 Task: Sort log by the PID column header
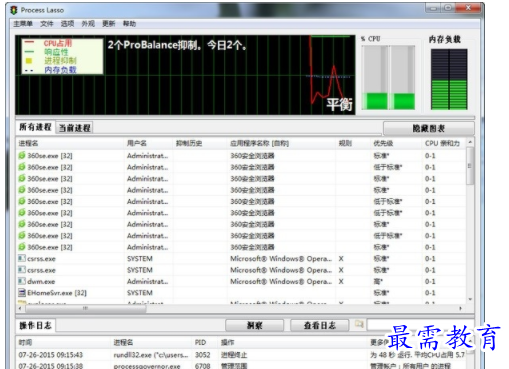tap(205, 342)
